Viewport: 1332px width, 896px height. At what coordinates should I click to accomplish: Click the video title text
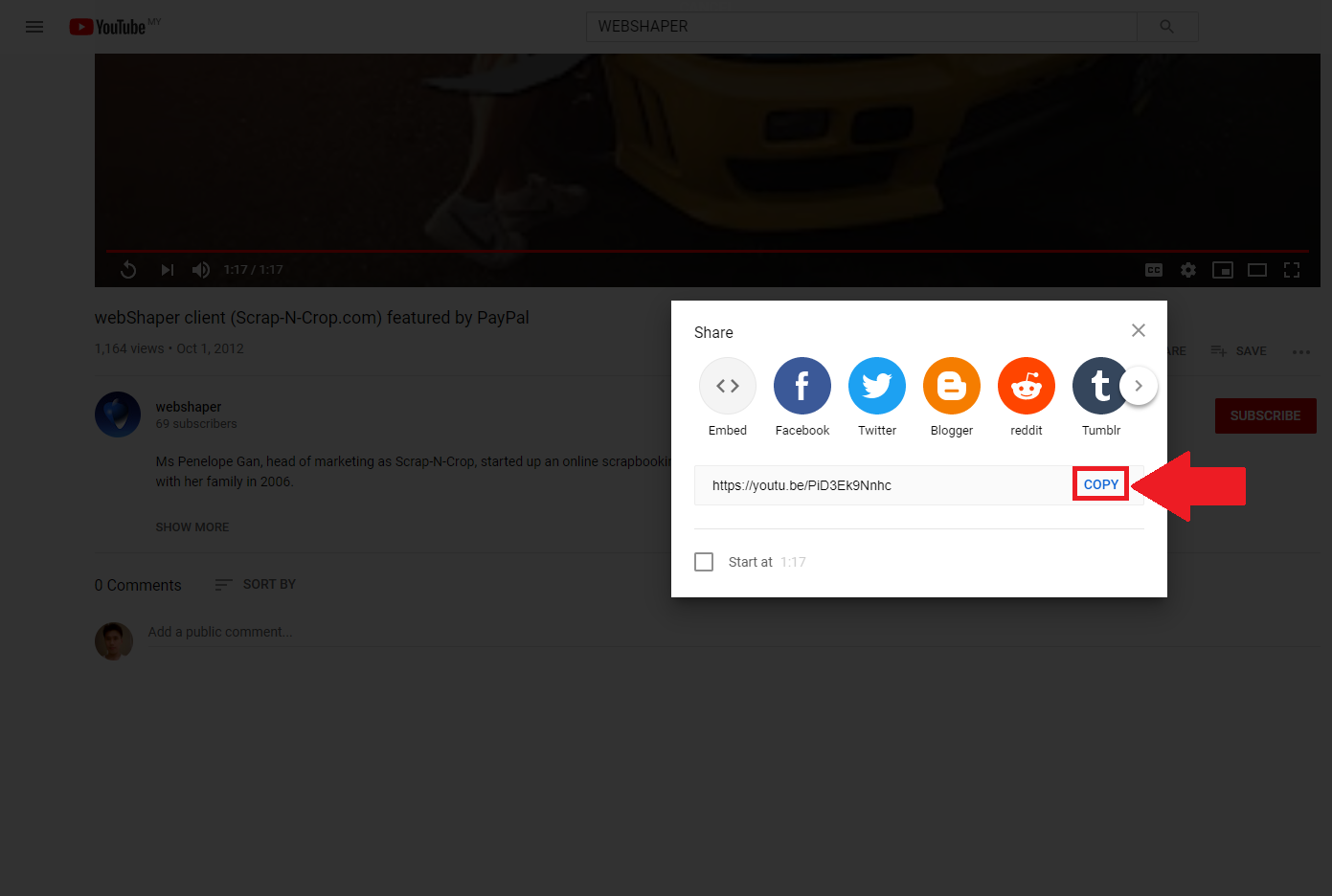point(312,318)
